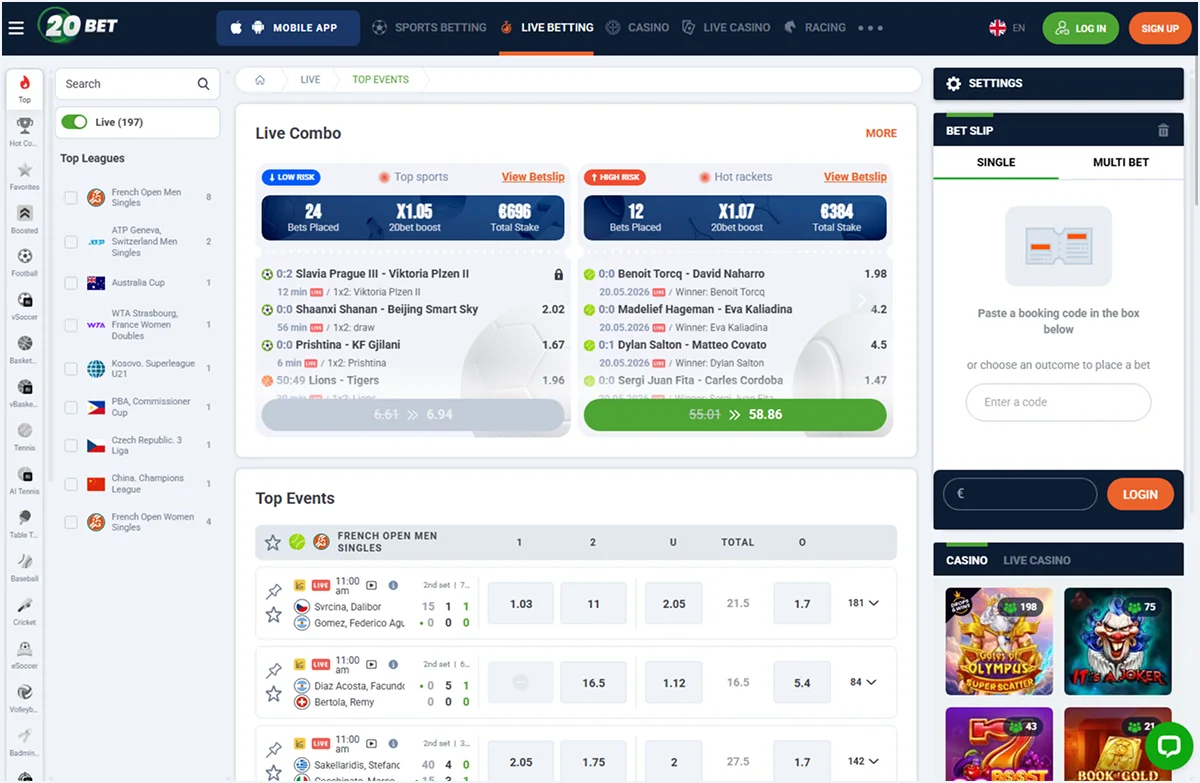Open Live Casino in the top nav

click(726, 28)
